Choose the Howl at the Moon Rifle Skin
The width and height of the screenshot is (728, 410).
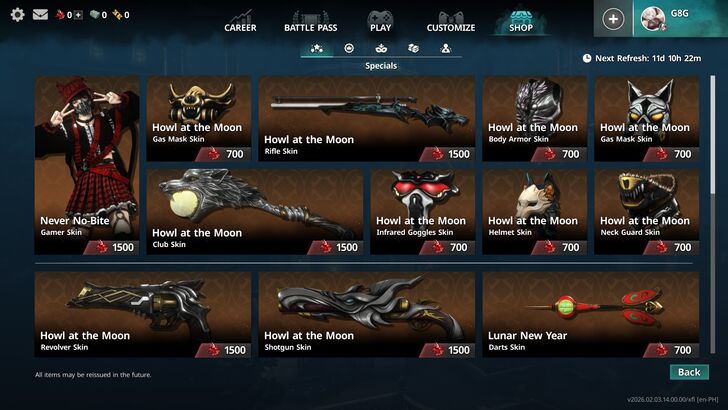[x=366, y=119]
